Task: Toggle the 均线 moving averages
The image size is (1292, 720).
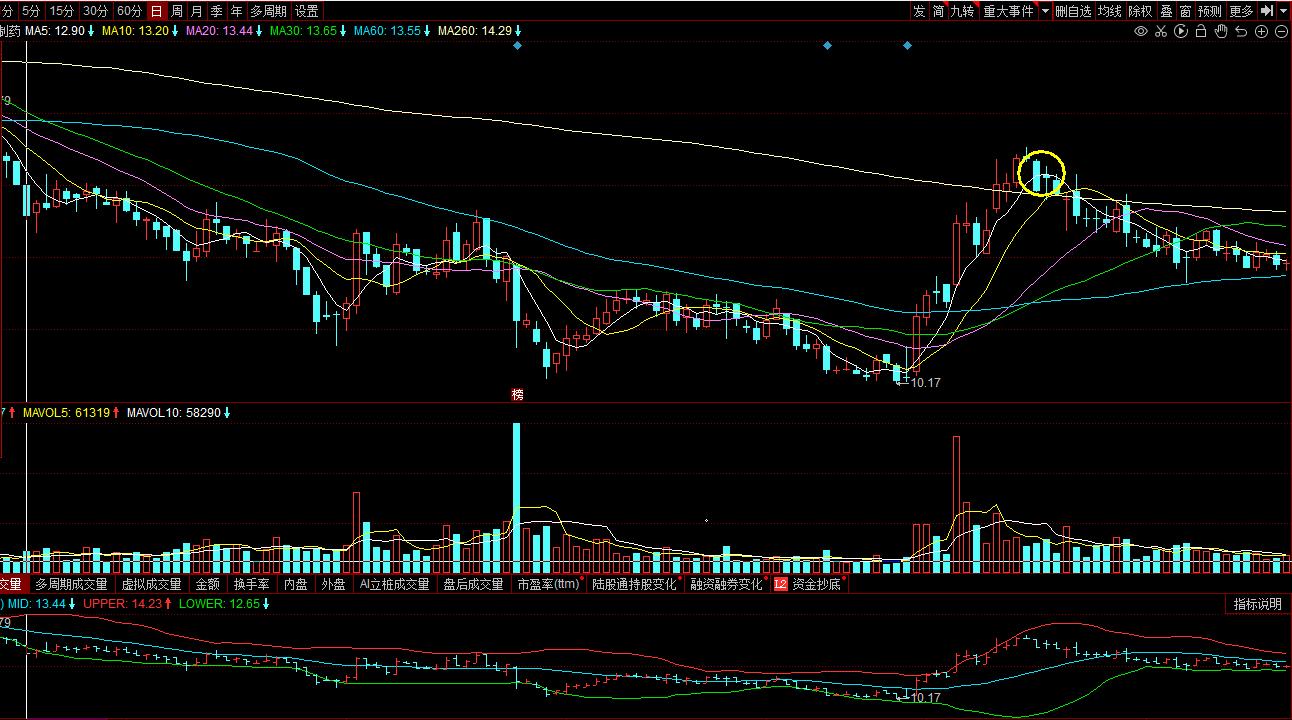Action: tap(1110, 11)
